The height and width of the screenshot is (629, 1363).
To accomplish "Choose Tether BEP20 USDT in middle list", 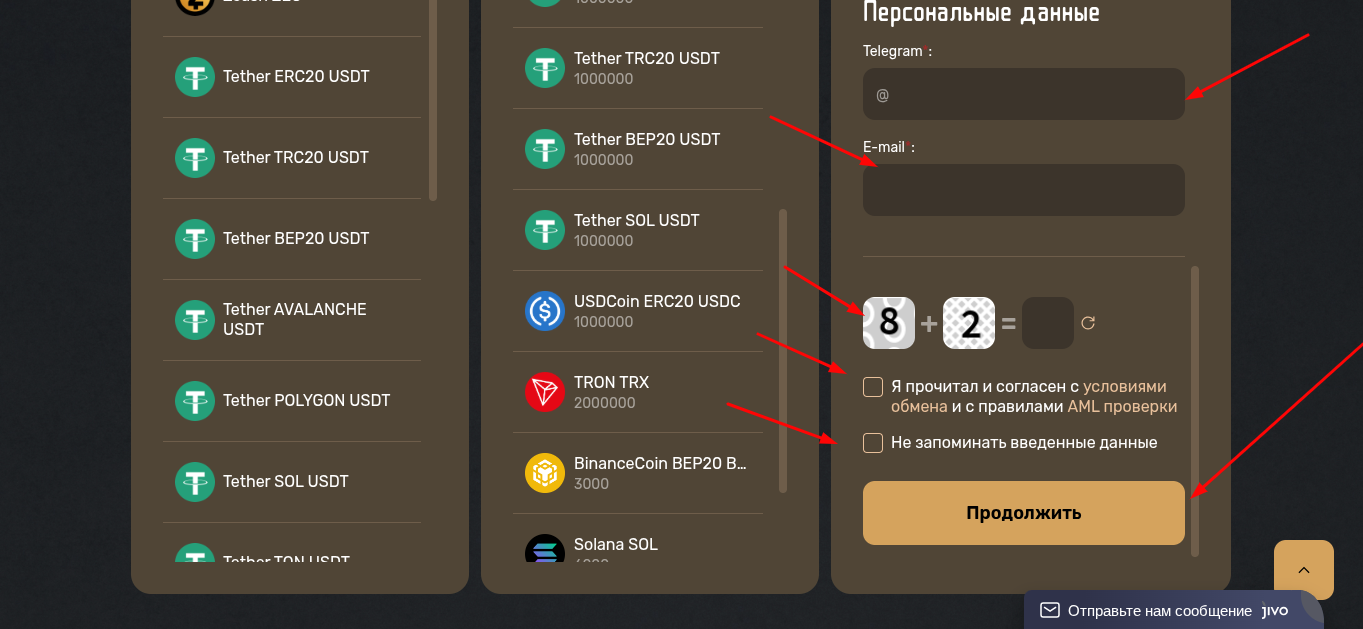I will (x=637, y=149).
